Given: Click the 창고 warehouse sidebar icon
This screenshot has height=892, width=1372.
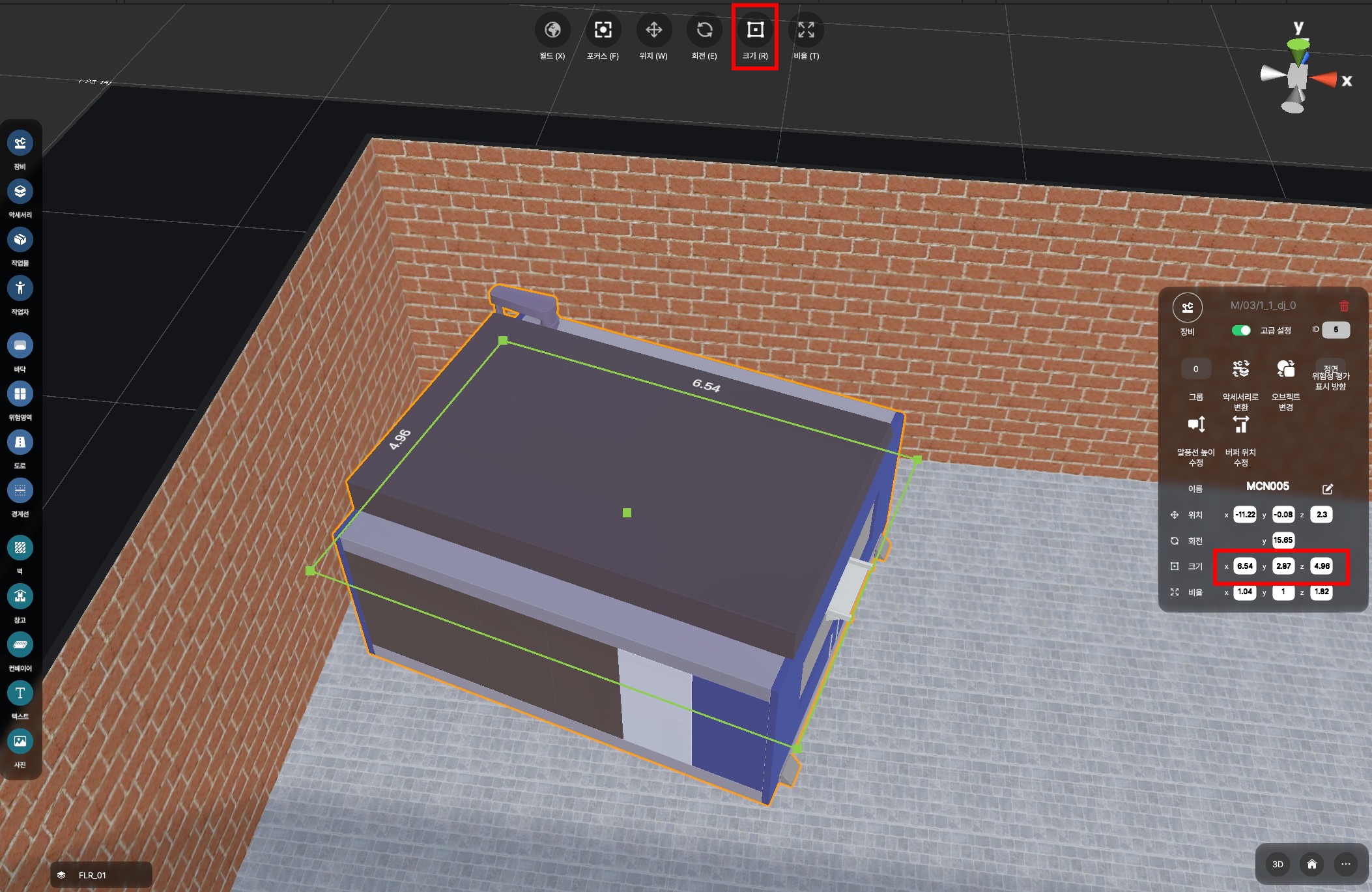Looking at the screenshot, I should (20, 596).
